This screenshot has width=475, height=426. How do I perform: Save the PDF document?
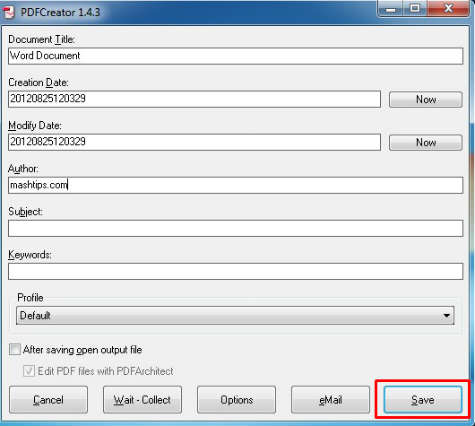pyautogui.click(x=423, y=400)
